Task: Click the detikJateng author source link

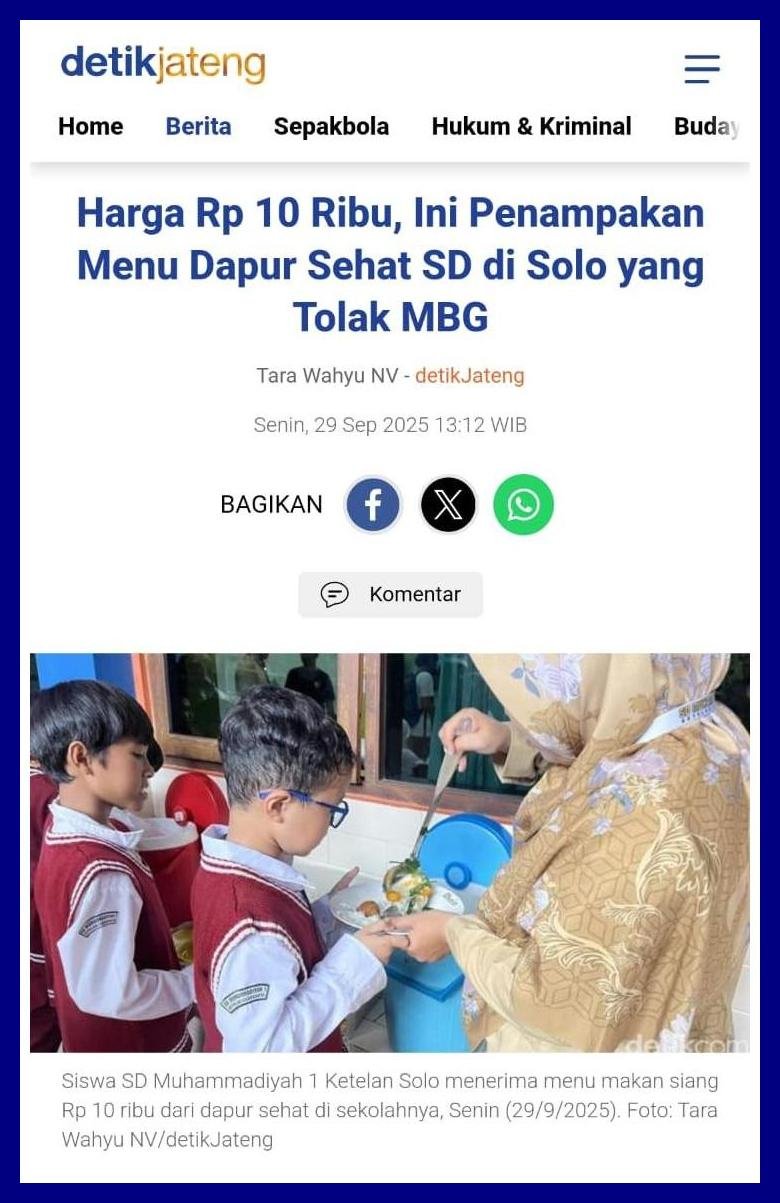Action: 470,376
